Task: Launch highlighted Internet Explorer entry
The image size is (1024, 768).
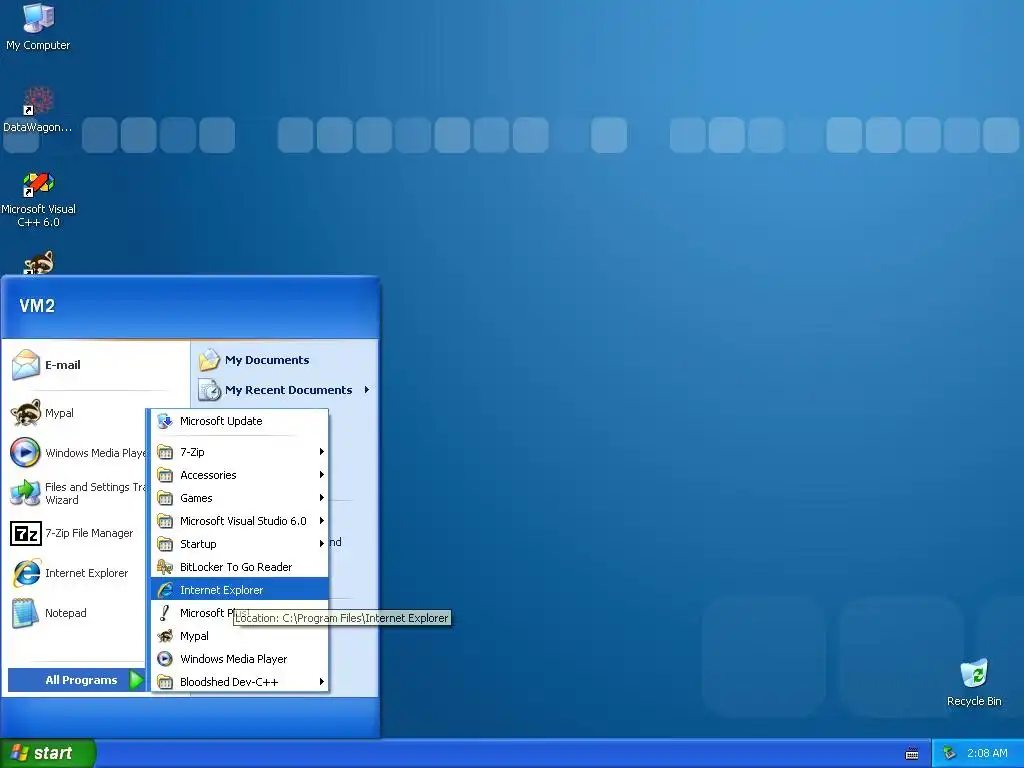Action: [240, 590]
